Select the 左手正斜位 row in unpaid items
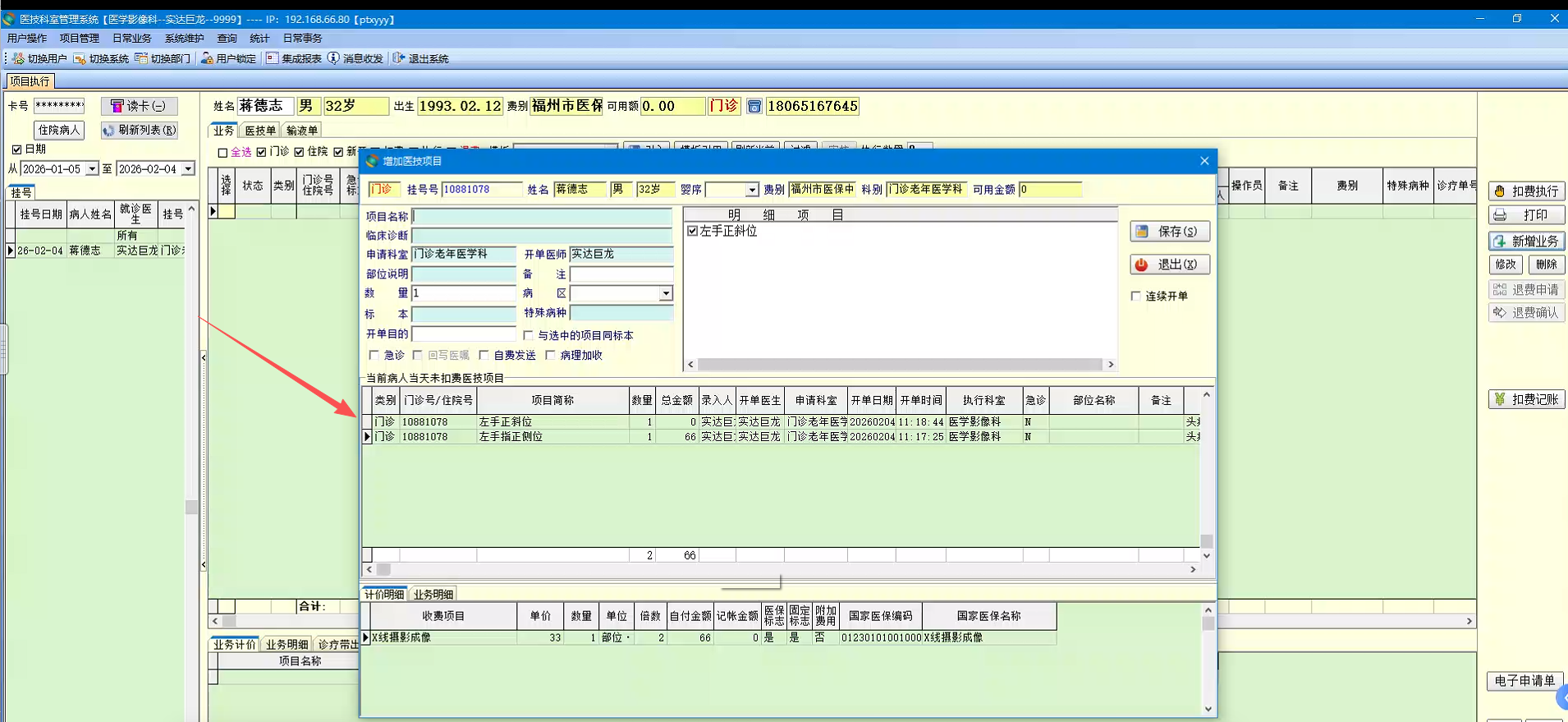Viewport: 1568px width, 722px height. pyautogui.click(x=781, y=422)
